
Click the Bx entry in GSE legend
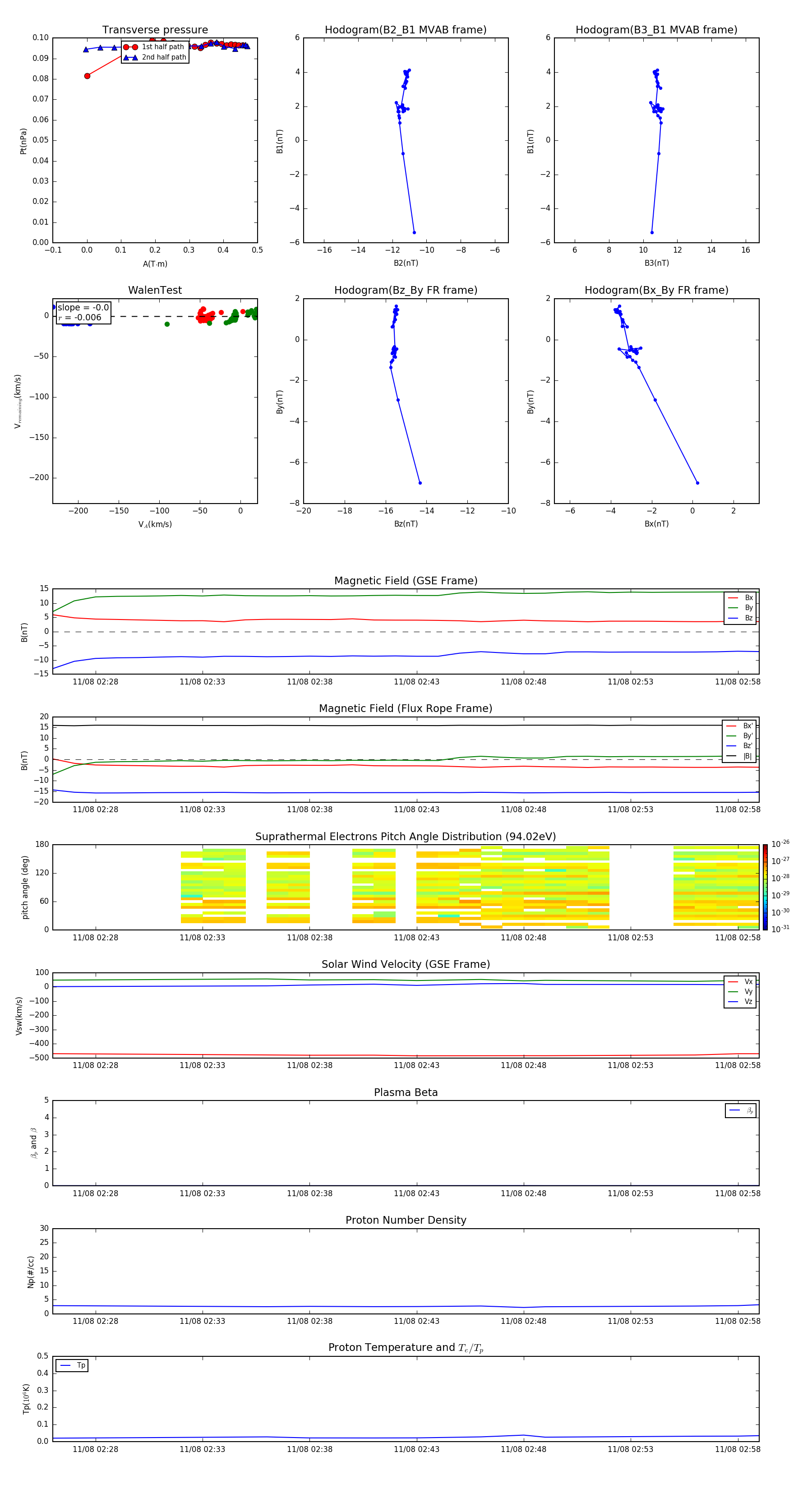click(x=740, y=598)
